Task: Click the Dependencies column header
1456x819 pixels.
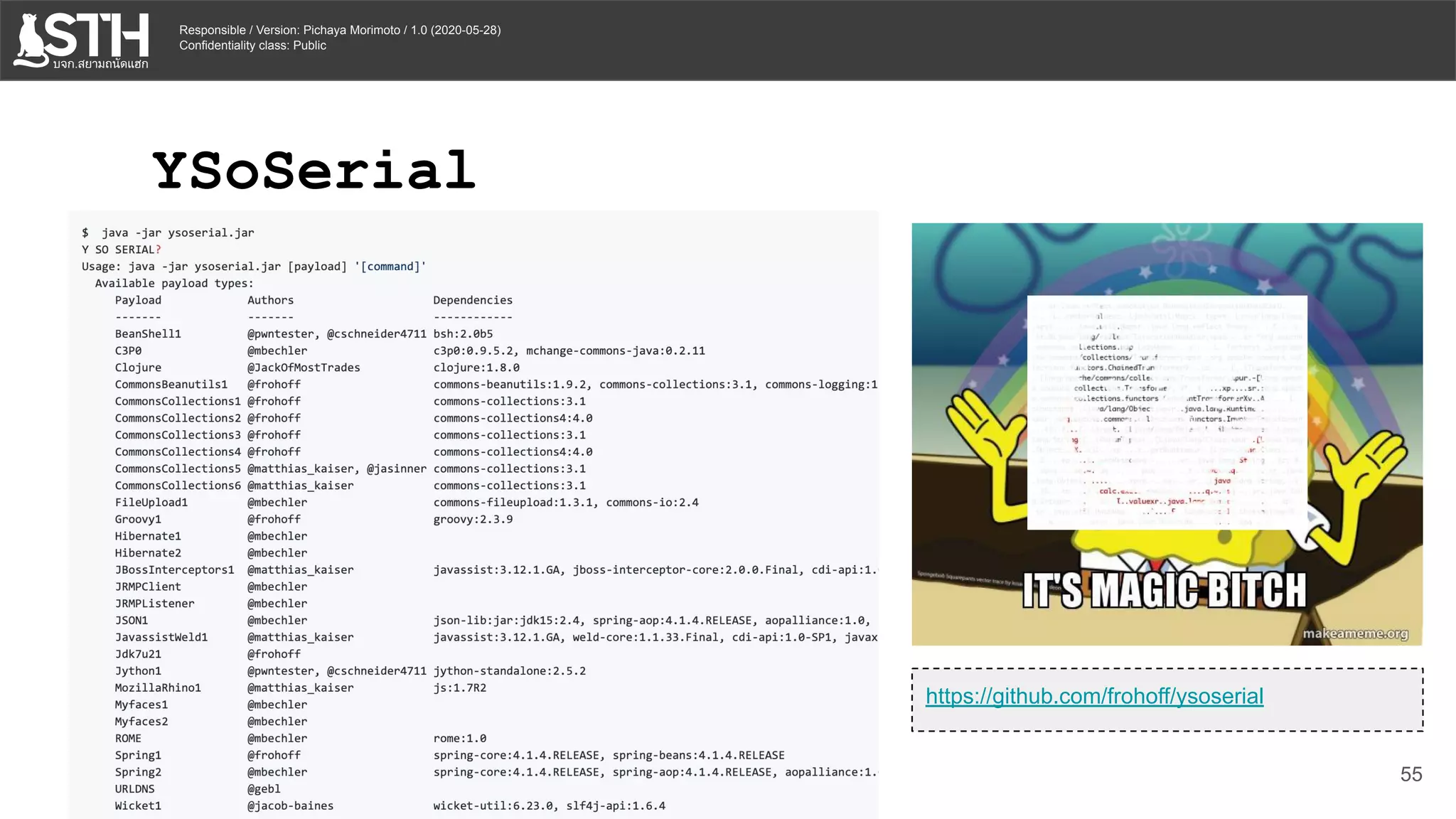Action: (473, 300)
